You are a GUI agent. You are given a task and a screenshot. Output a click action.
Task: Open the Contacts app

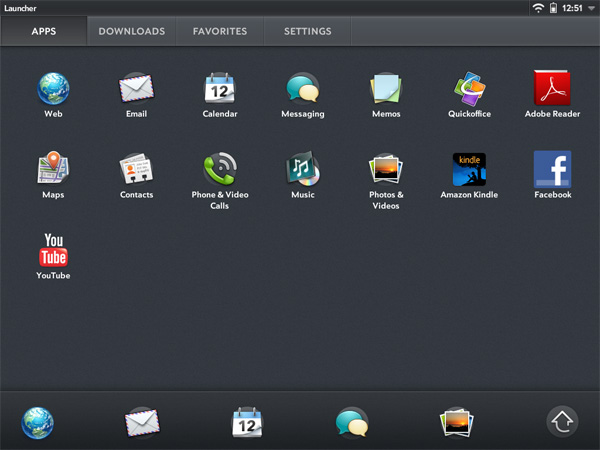[136, 169]
